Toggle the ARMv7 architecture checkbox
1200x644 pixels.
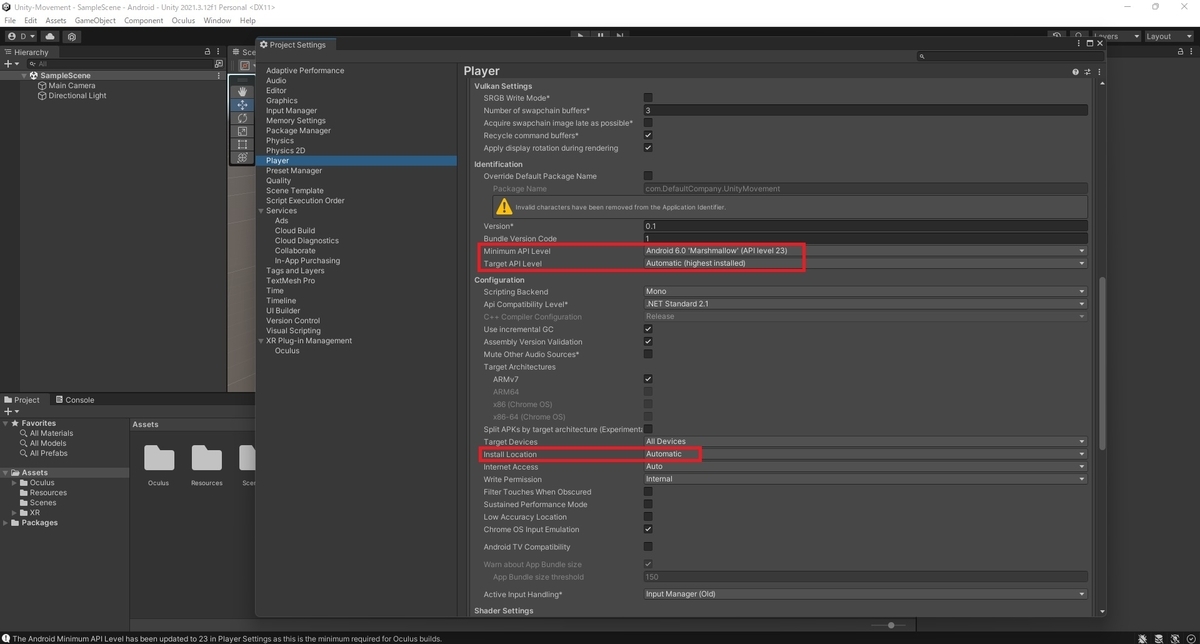click(x=648, y=379)
